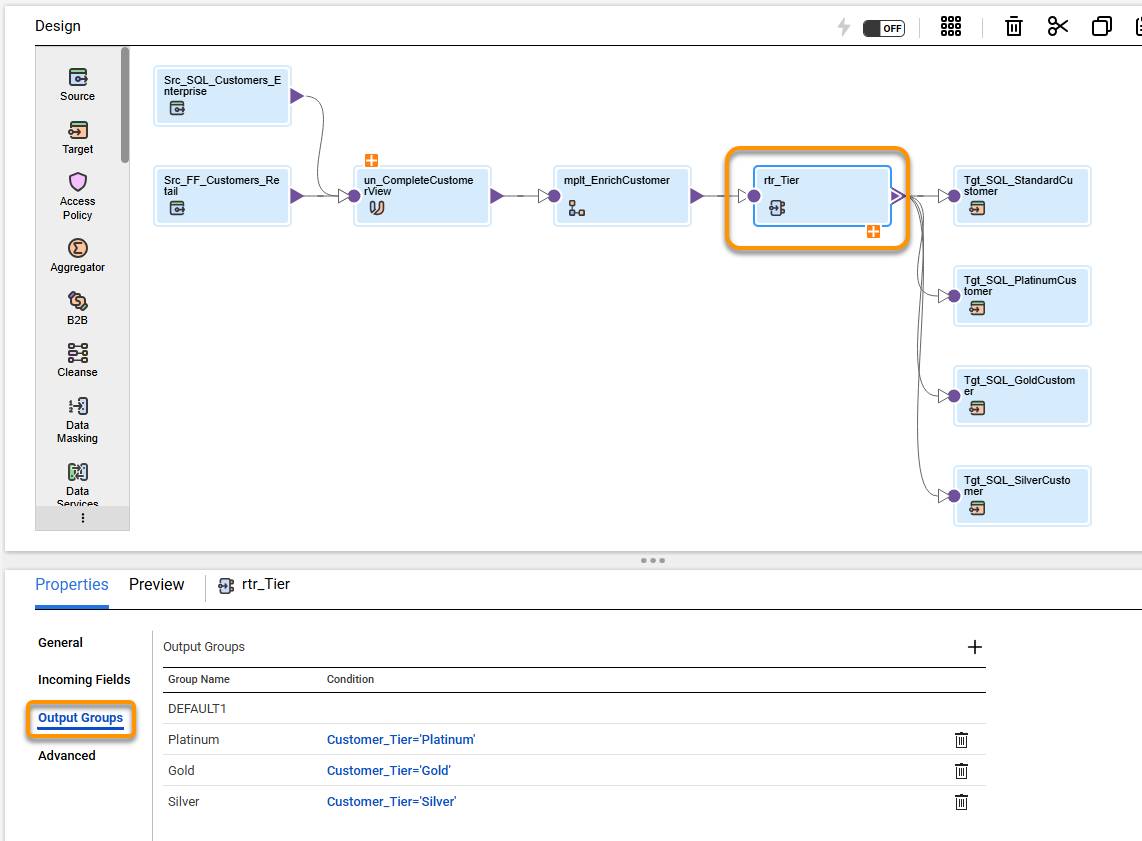
Task: Open the General properties section
Action: (60, 642)
